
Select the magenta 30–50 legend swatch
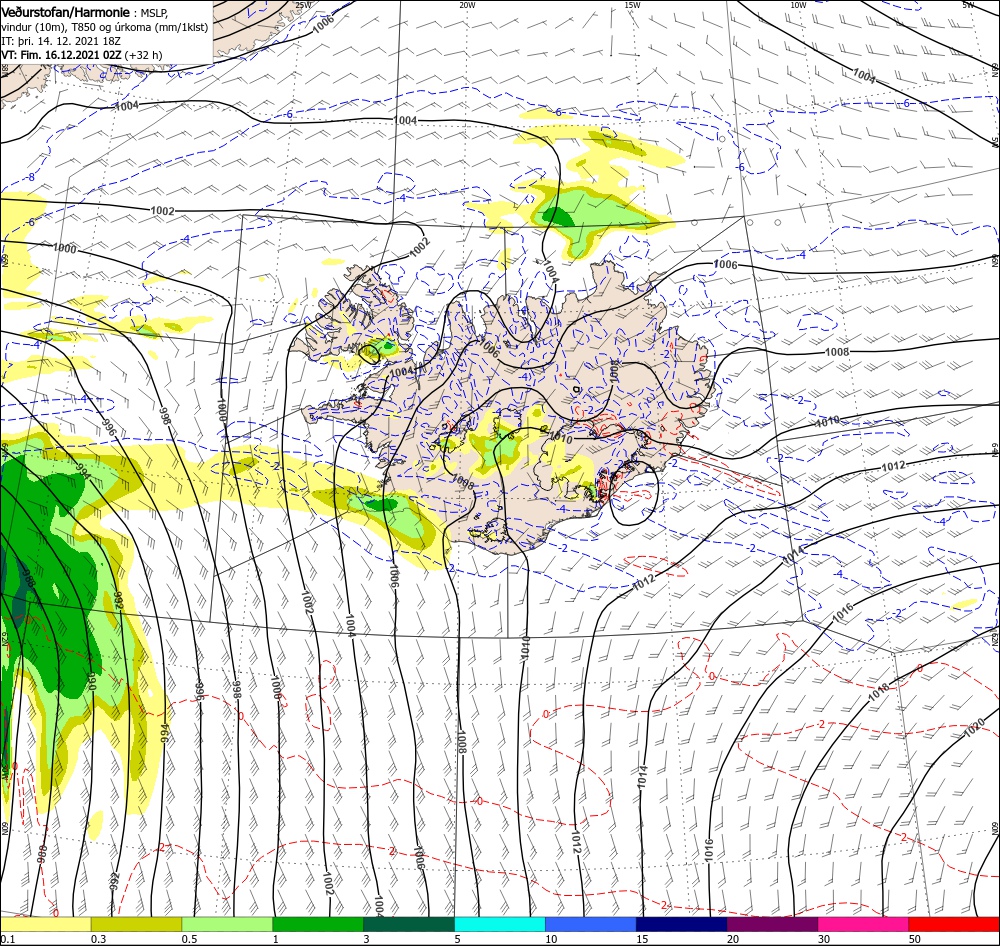863,924
